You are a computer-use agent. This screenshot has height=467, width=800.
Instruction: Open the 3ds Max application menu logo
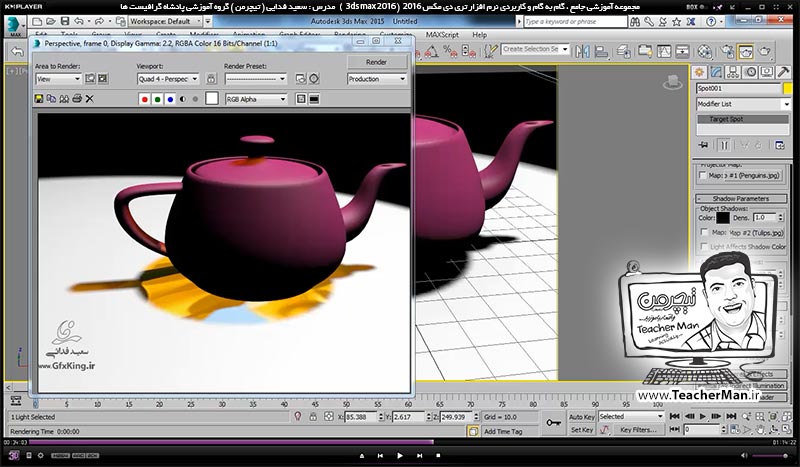click(x=15, y=26)
